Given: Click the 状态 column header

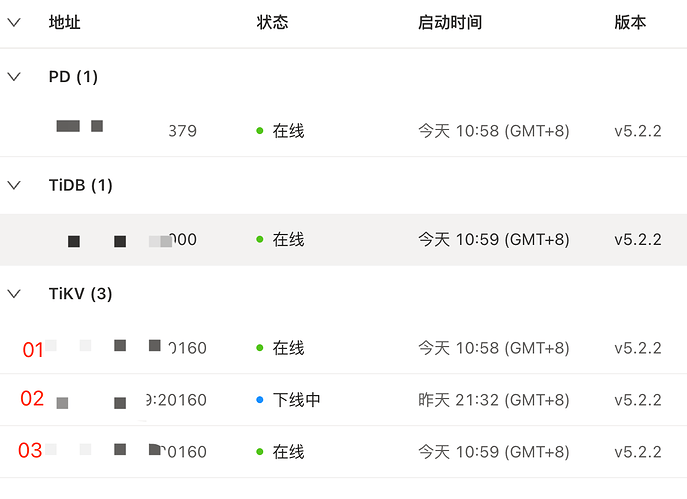Looking at the screenshot, I should click(x=272, y=23).
